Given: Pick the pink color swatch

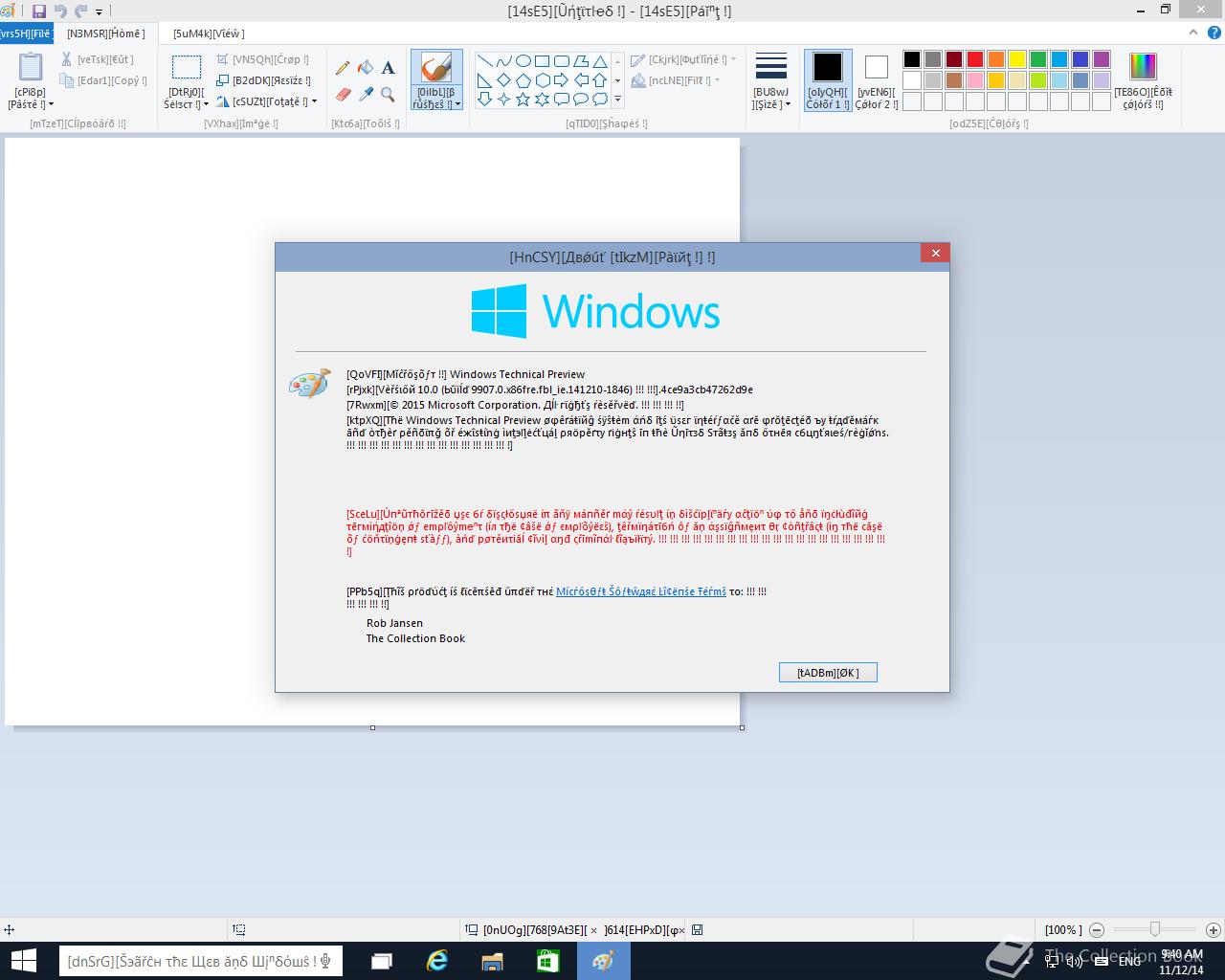Looking at the screenshot, I should click(x=974, y=80).
